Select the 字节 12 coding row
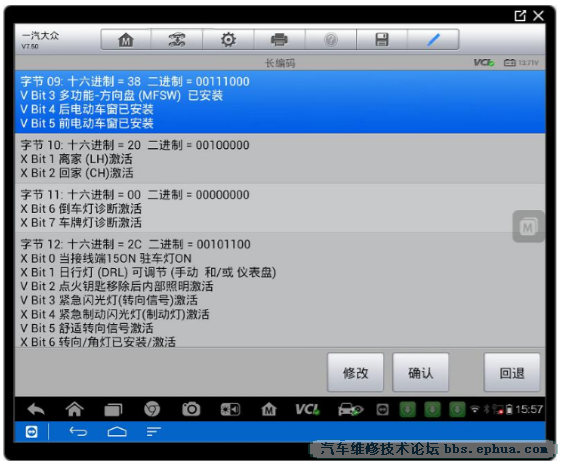 point(280,290)
